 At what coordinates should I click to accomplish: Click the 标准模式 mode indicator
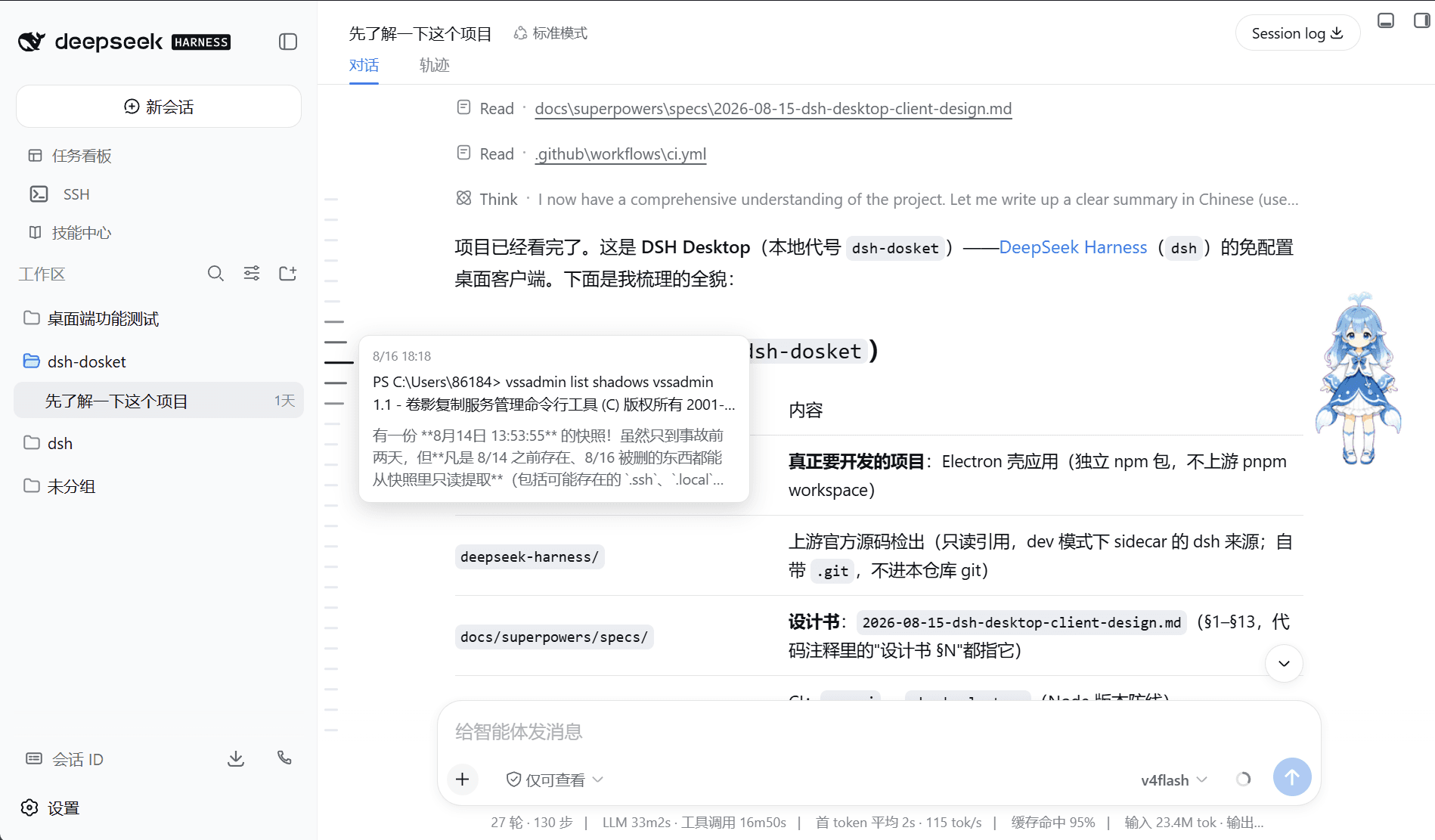point(550,33)
